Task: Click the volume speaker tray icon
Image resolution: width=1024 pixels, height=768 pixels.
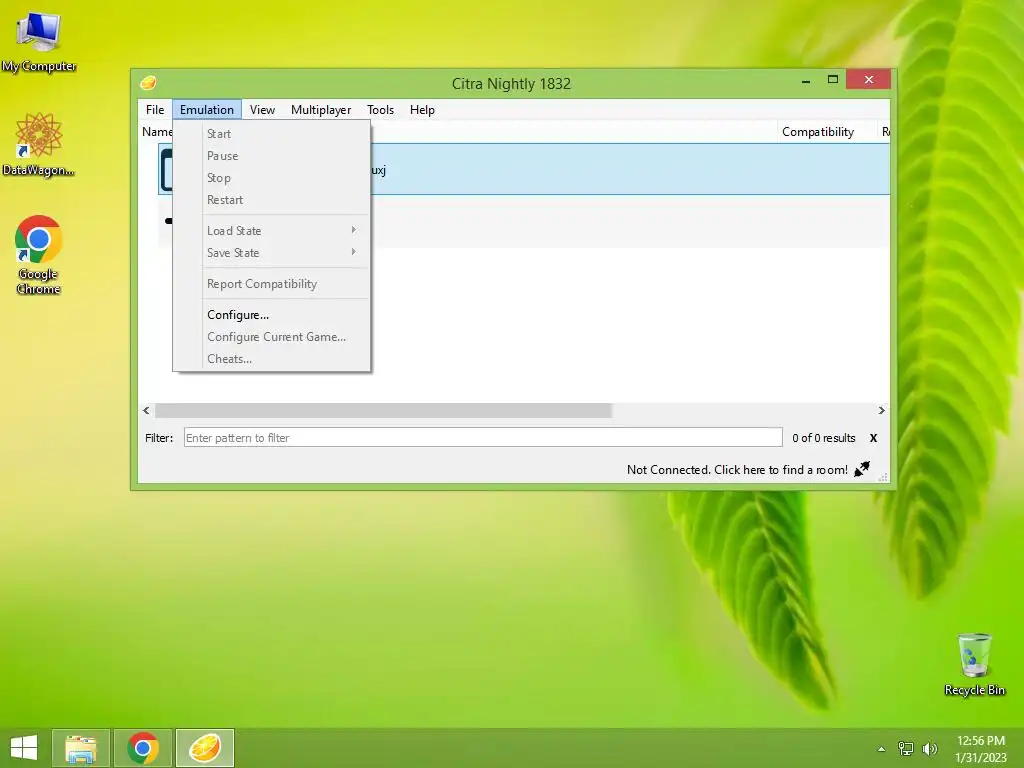Action: click(929, 748)
